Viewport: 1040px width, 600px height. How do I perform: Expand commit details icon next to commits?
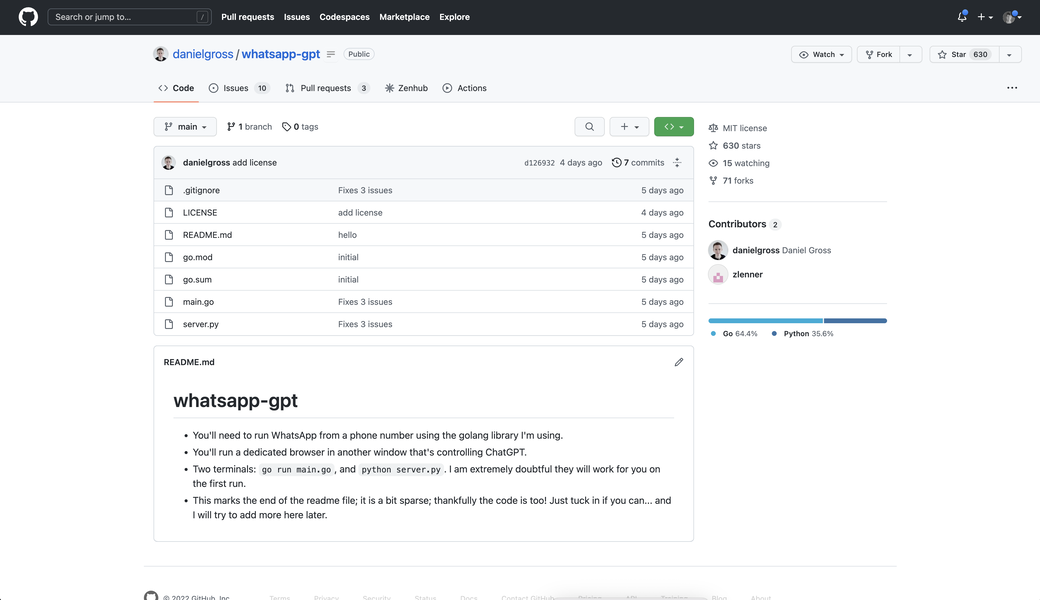click(x=677, y=162)
